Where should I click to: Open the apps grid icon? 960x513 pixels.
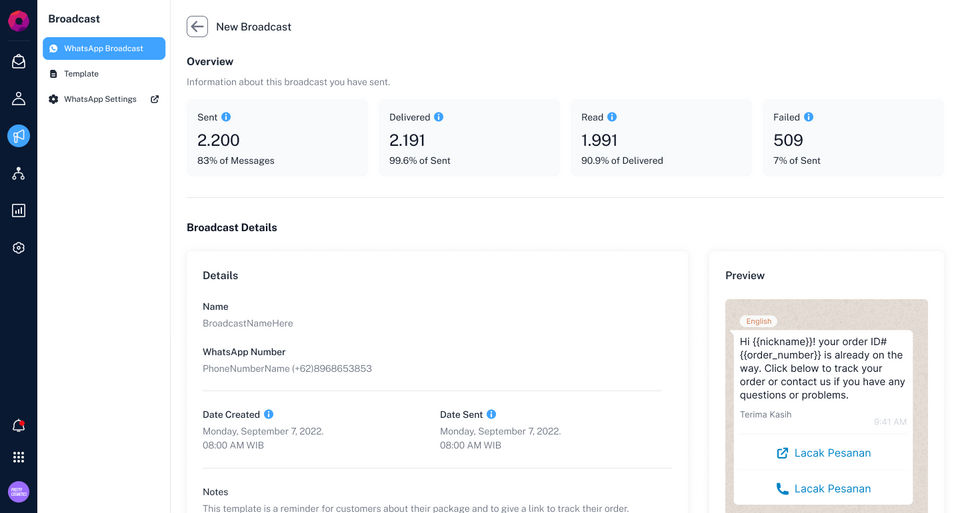pyautogui.click(x=18, y=457)
